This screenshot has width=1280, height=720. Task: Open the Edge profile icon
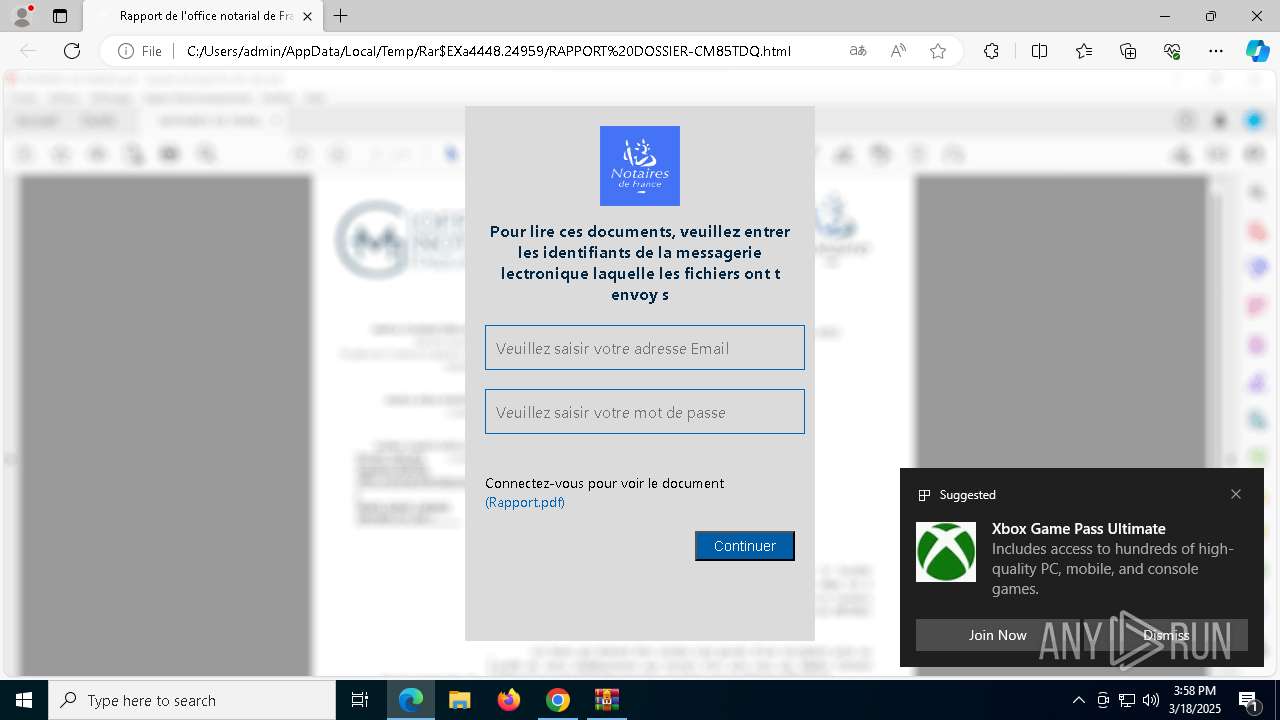(x=22, y=16)
